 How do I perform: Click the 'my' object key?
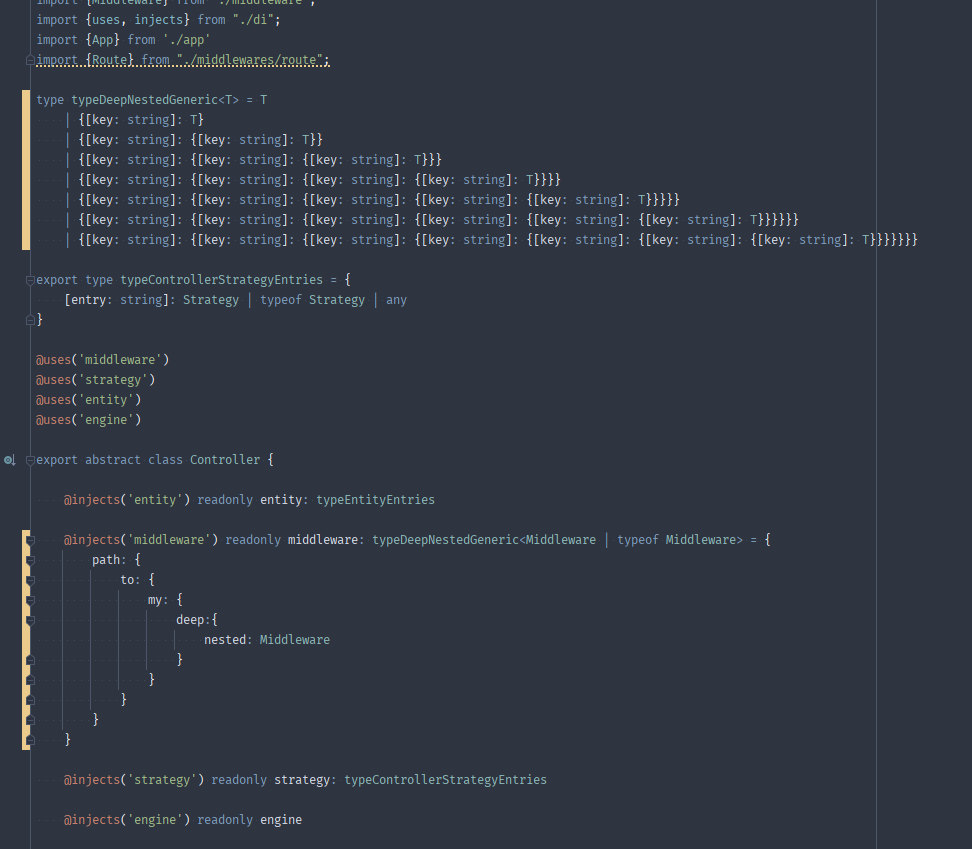[x=155, y=600]
